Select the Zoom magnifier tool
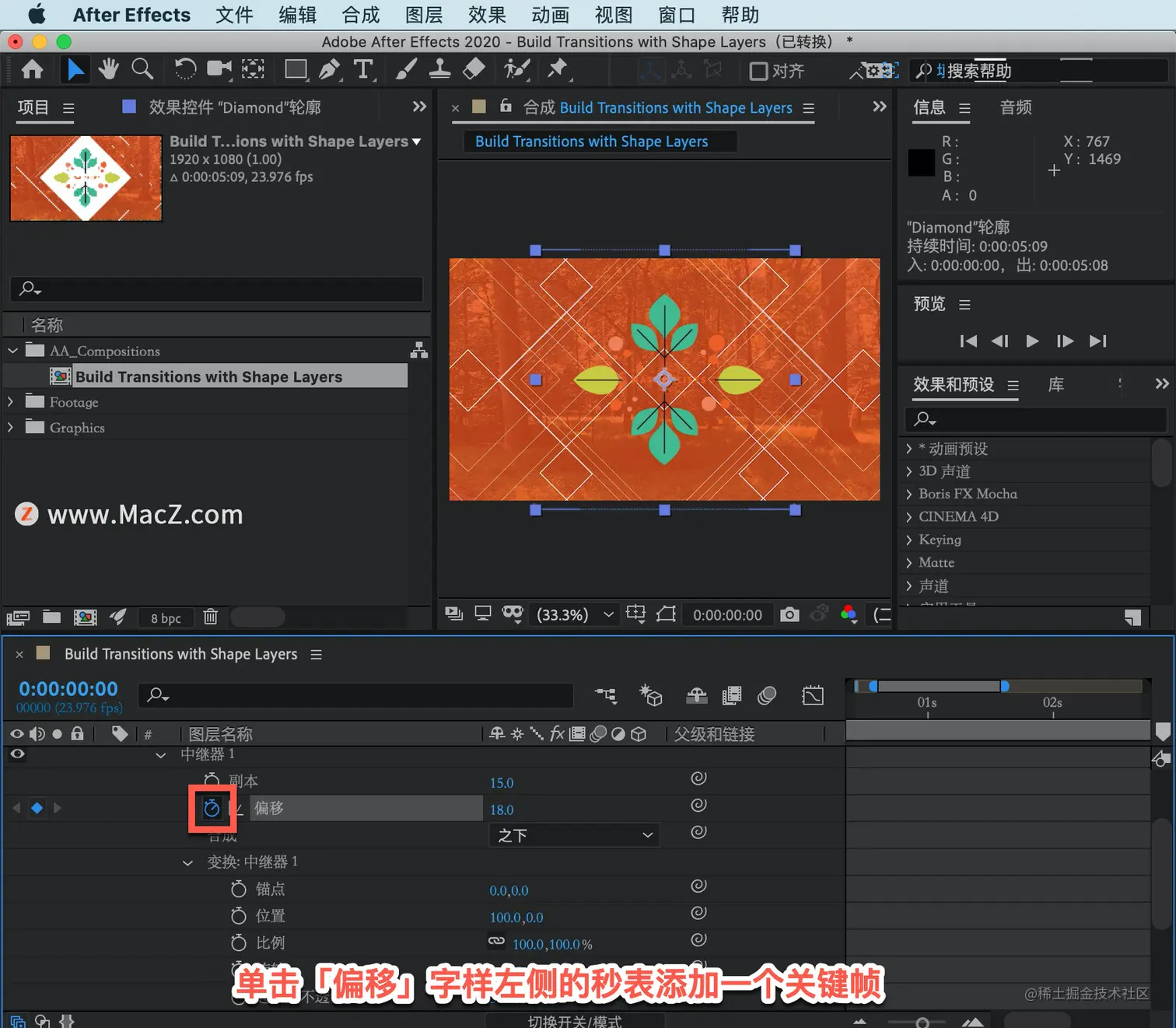This screenshot has height=1028, width=1176. 142,69
